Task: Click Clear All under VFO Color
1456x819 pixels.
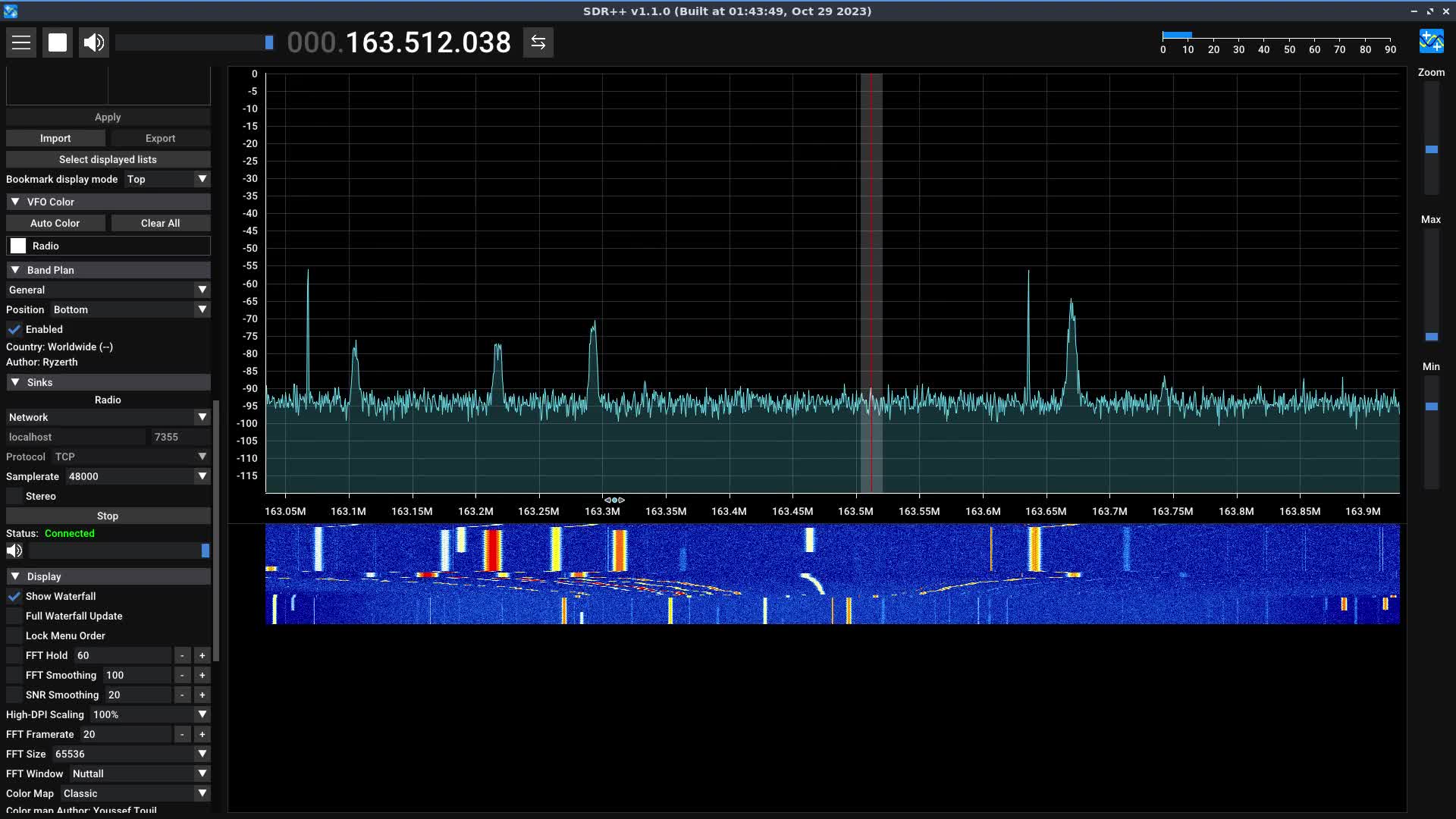Action: (160, 222)
